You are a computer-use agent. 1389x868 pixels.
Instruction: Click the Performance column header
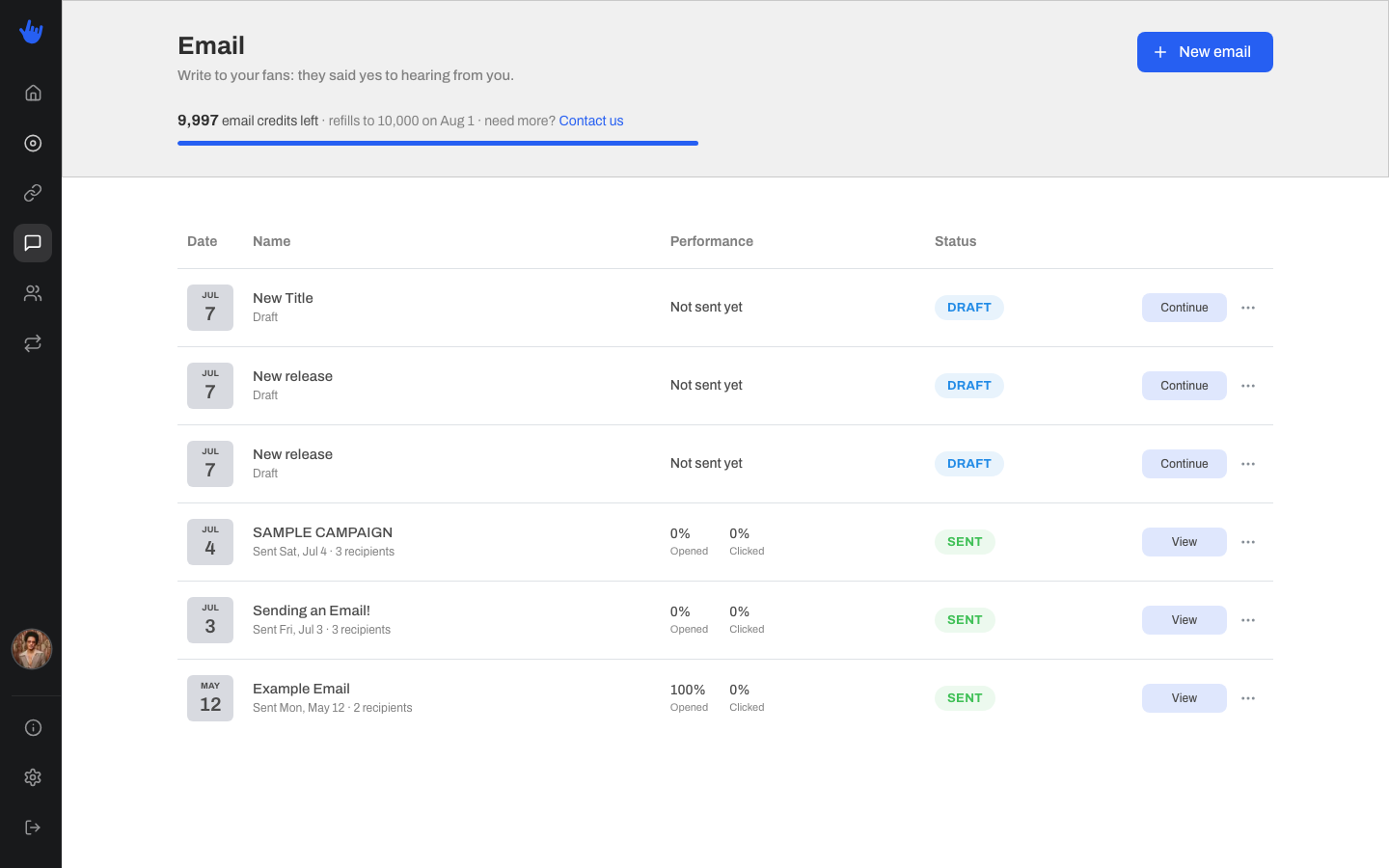coord(712,241)
